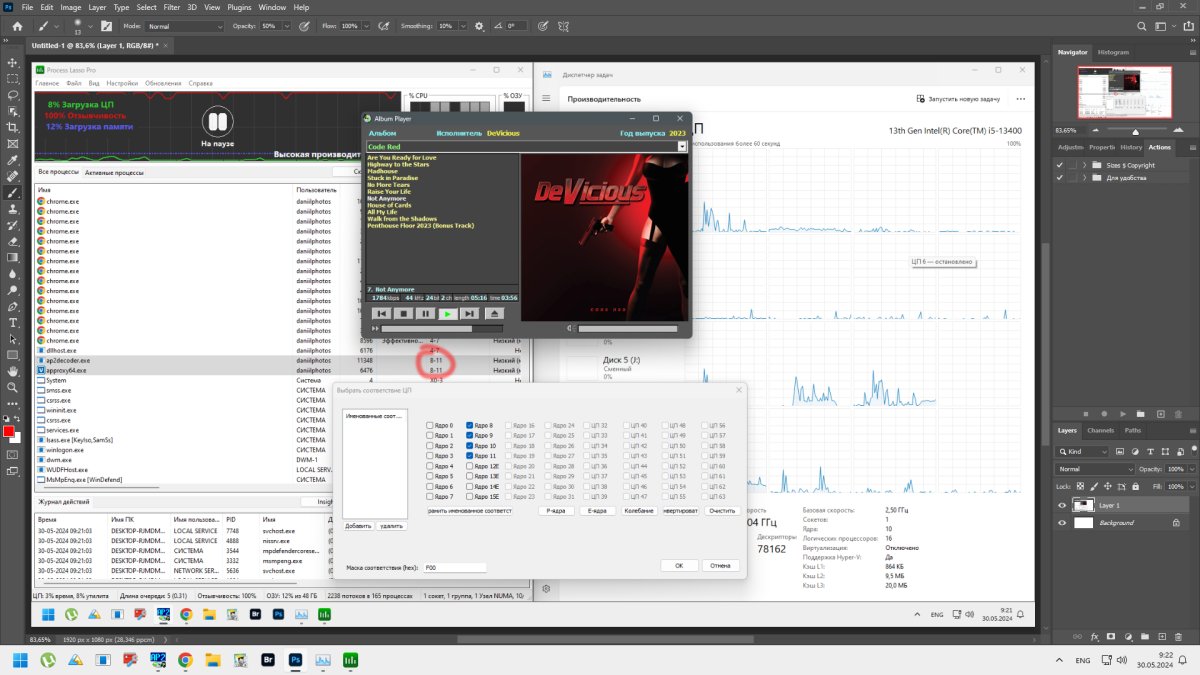
Task: Open the brush Mode dropdown
Action: tap(184, 26)
